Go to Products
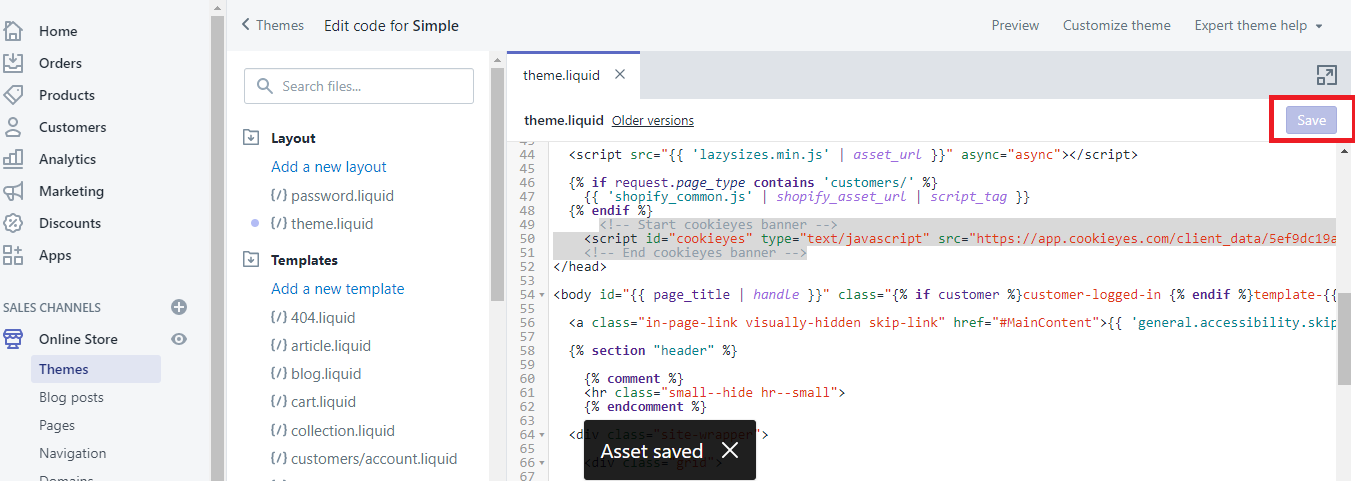 pos(67,95)
